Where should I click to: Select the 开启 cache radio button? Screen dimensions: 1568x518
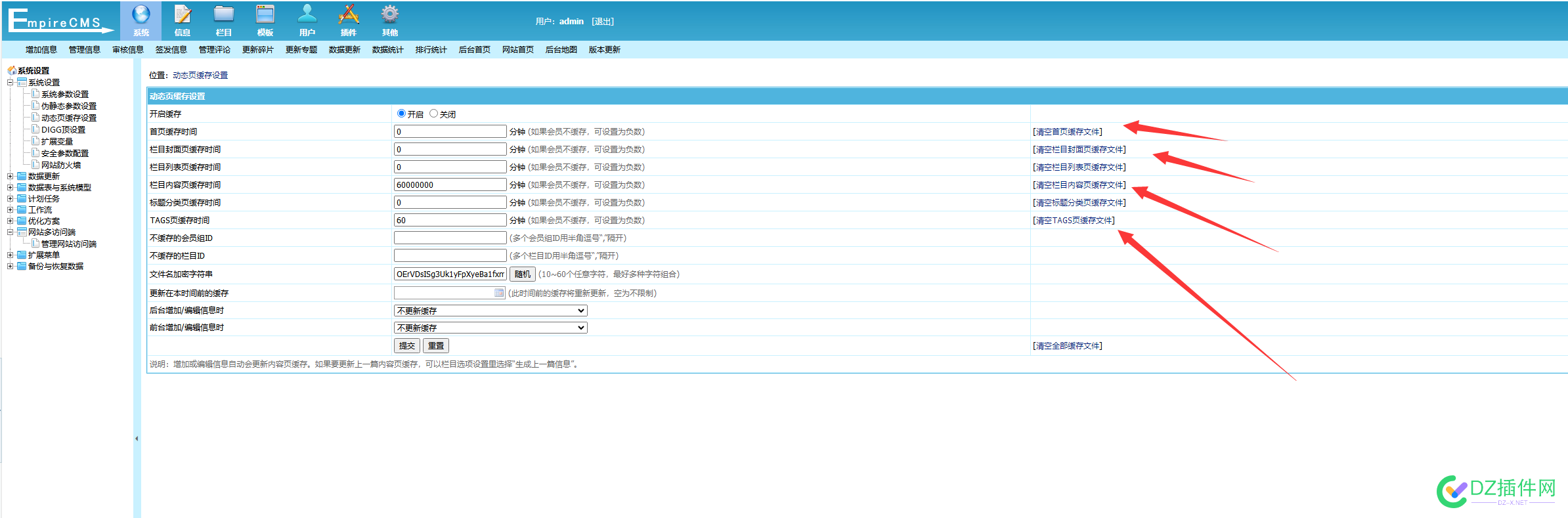pos(401,114)
